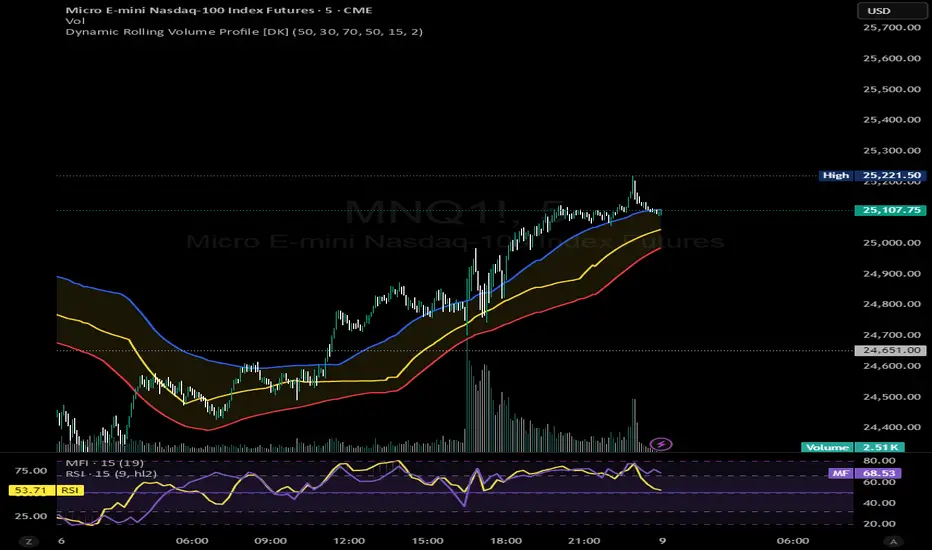Click 25,000.00 on the price axis
Image resolution: width=932 pixels, height=550 pixels.
pyautogui.click(x=892, y=243)
